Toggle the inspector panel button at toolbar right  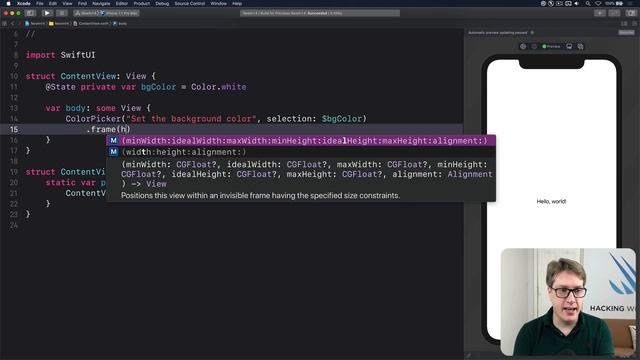pyautogui.click(x=631, y=13)
